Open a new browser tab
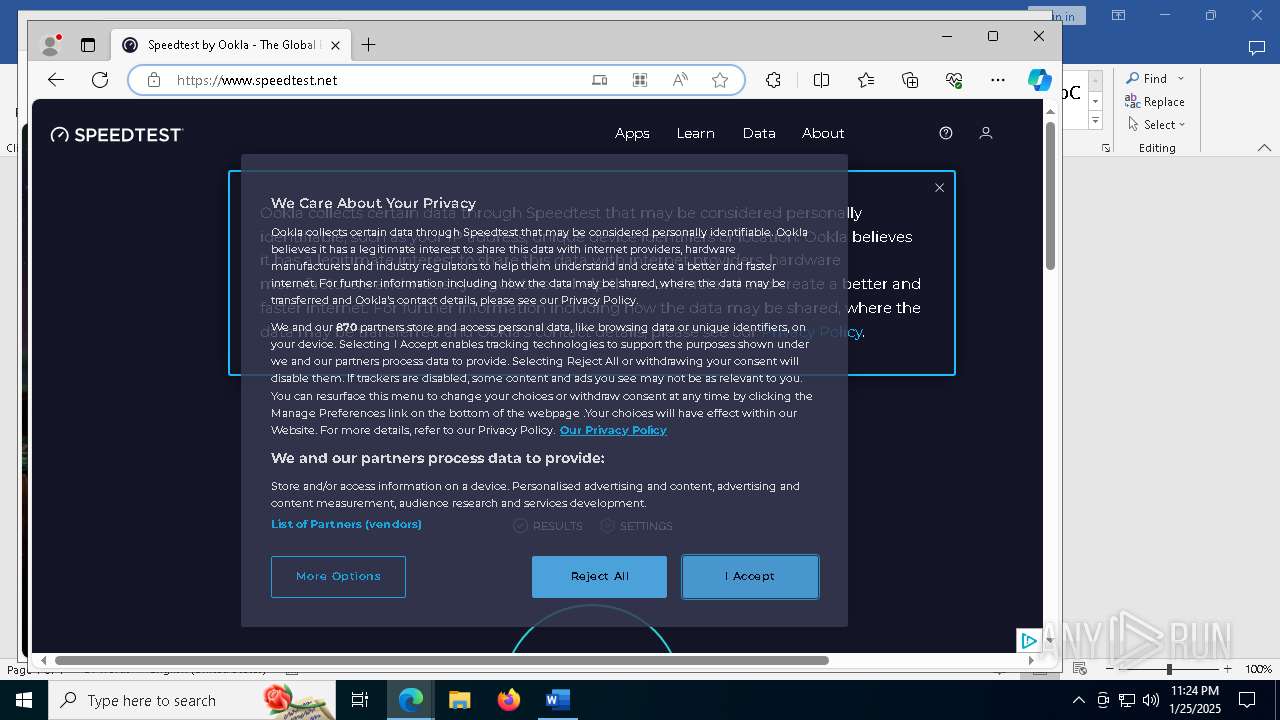The height and width of the screenshot is (720, 1280). coord(368,45)
